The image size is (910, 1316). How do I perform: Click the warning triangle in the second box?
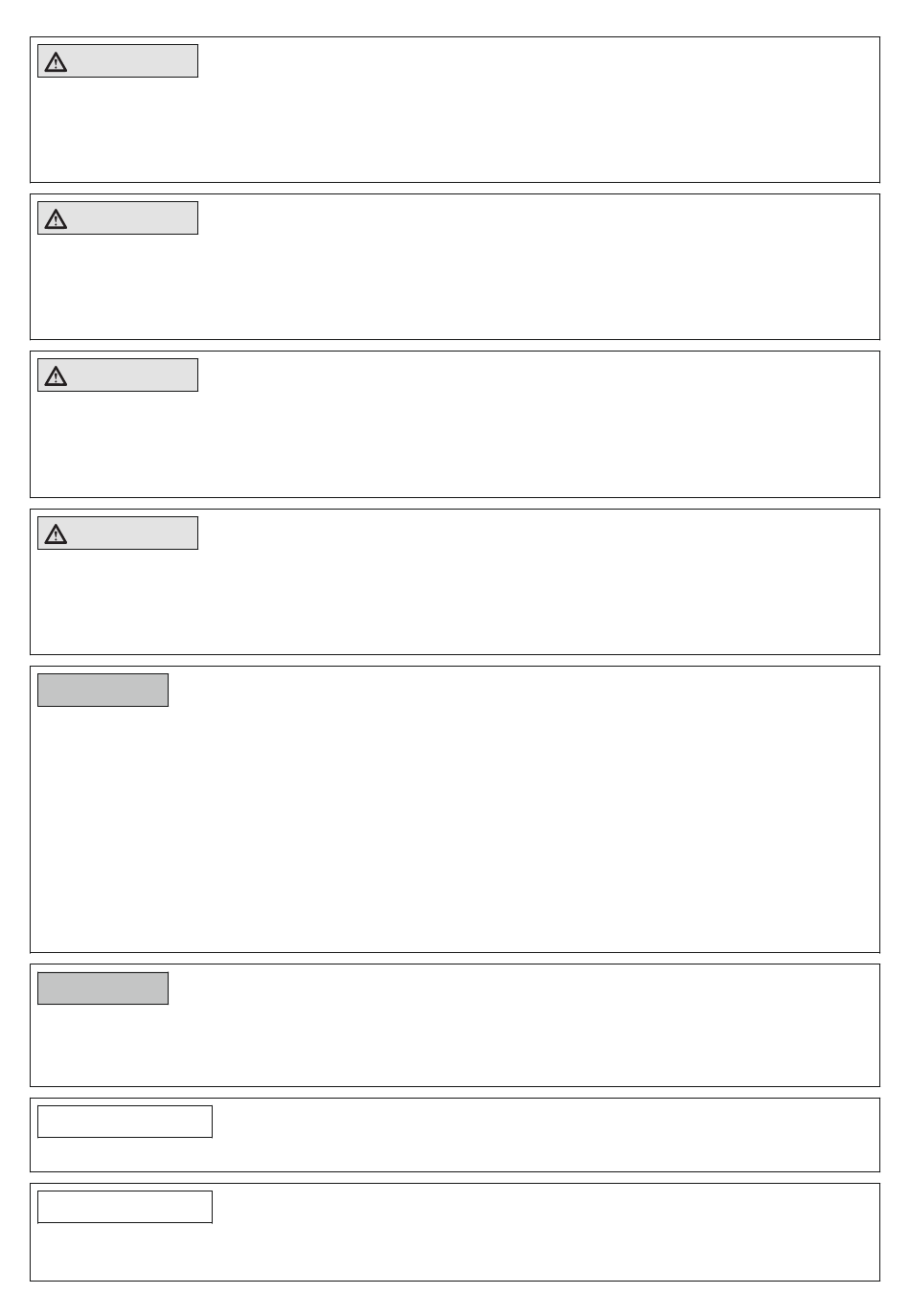[x=56, y=219]
